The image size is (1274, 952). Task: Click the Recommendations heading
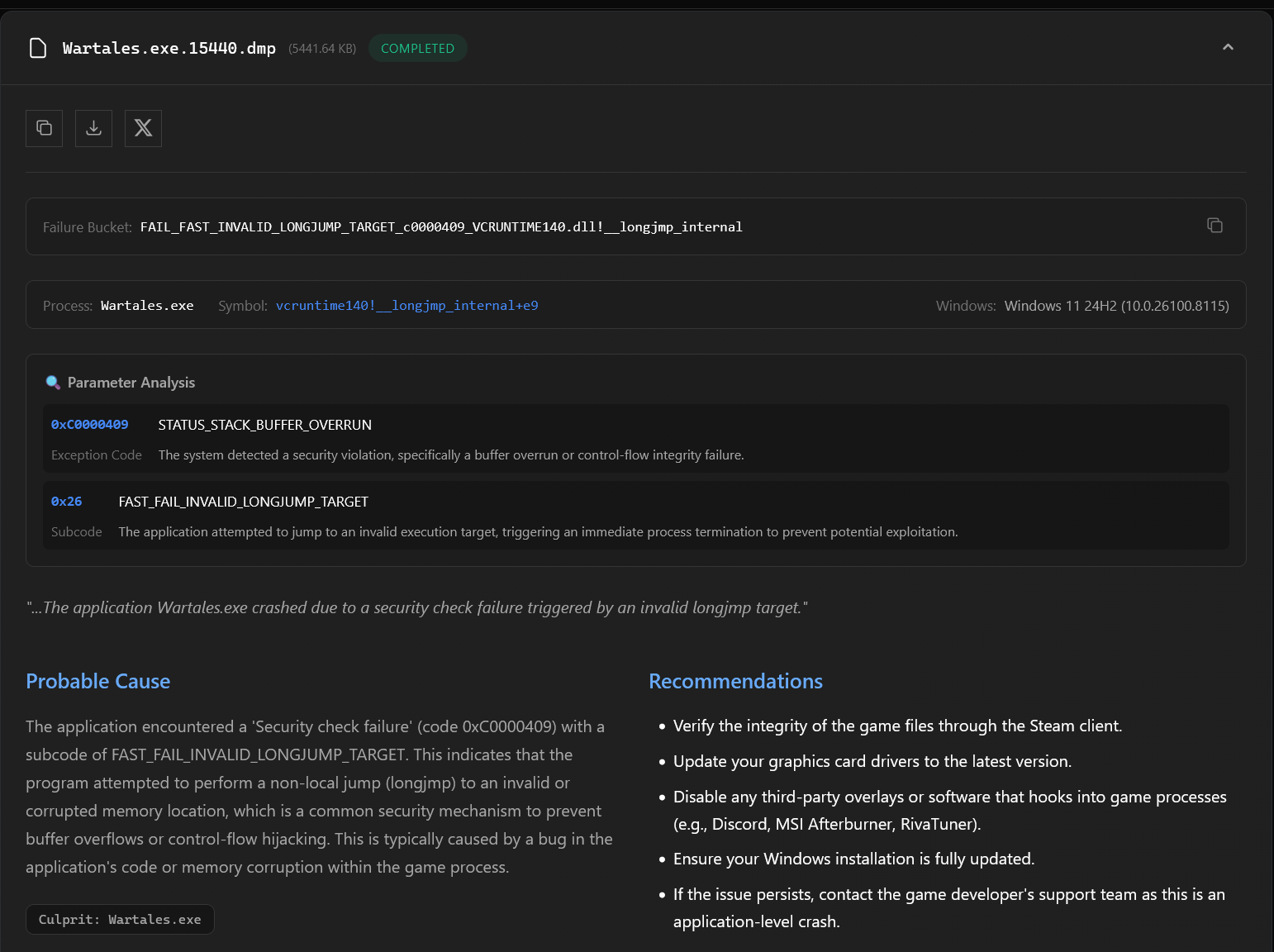tap(735, 681)
